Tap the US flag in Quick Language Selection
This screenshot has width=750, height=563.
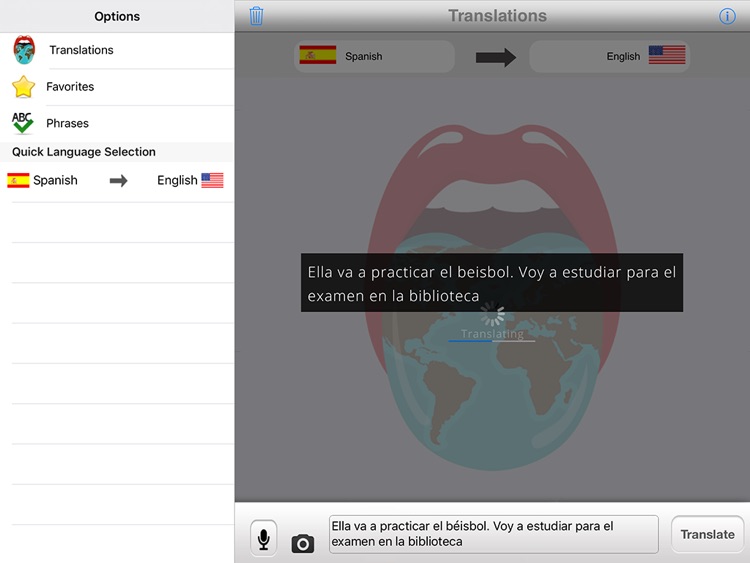[212, 181]
